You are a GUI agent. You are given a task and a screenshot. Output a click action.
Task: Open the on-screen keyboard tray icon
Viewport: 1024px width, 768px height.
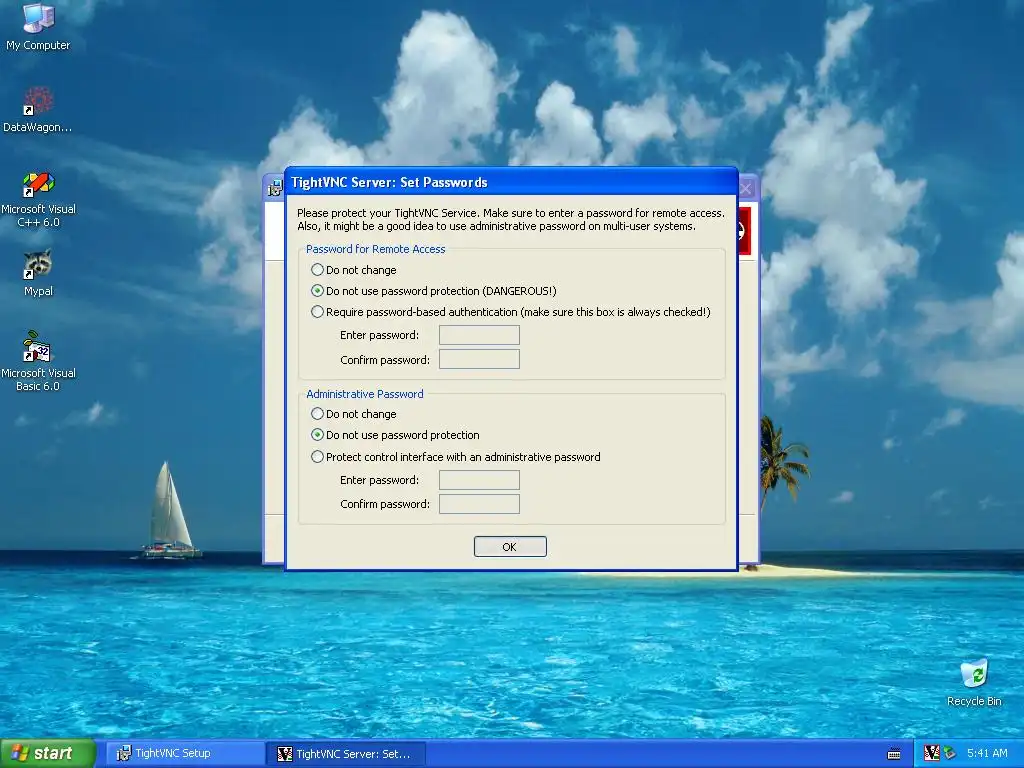click(x=894, y=754)
